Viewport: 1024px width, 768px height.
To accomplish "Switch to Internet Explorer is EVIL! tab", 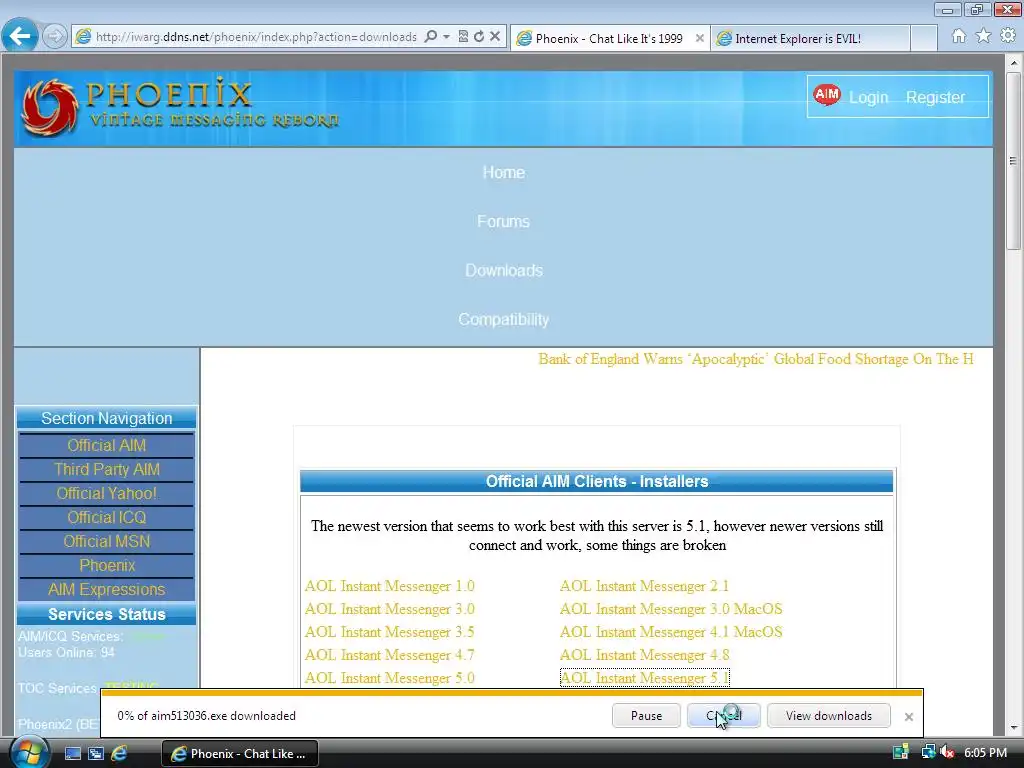I will point(810,39).
